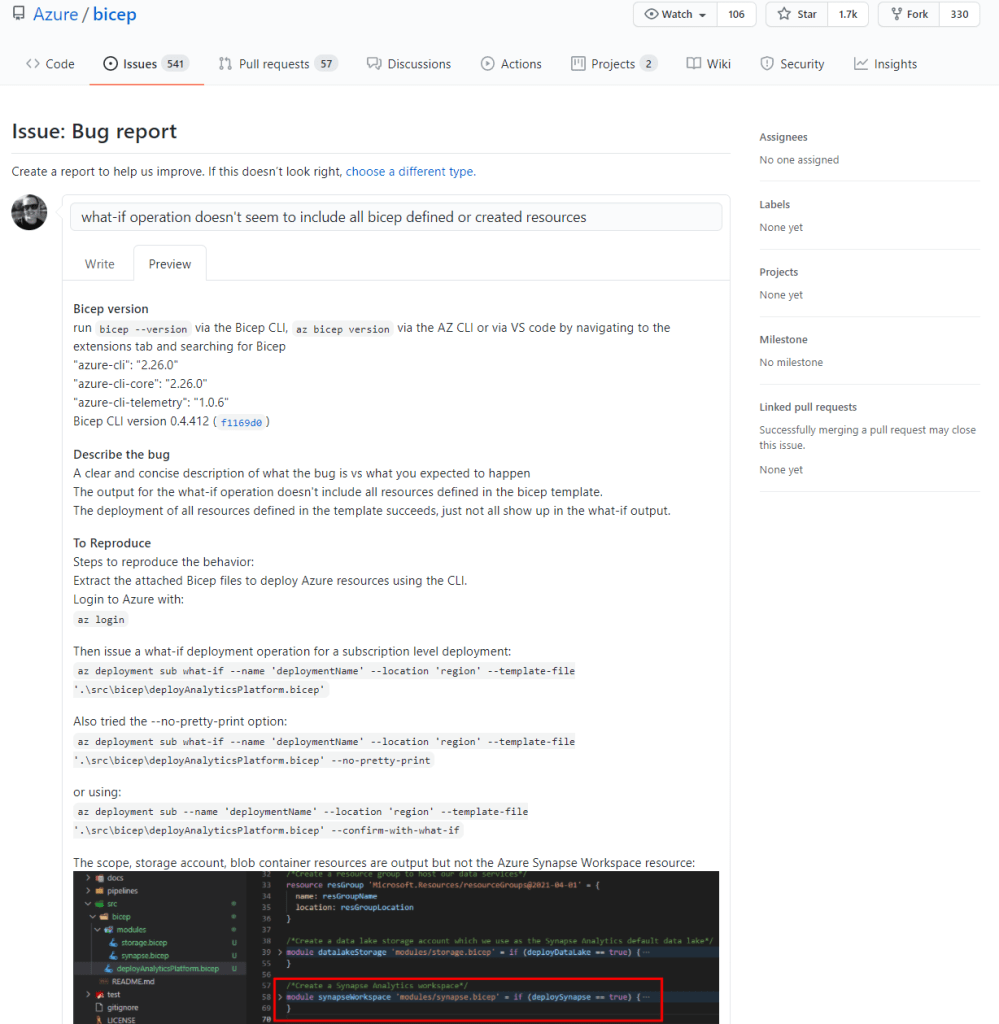The width and height of the screenshot is (999, 1024).
Task: Star the repository via the star icon
Action: pyautogui.click(x=786, y=15)
